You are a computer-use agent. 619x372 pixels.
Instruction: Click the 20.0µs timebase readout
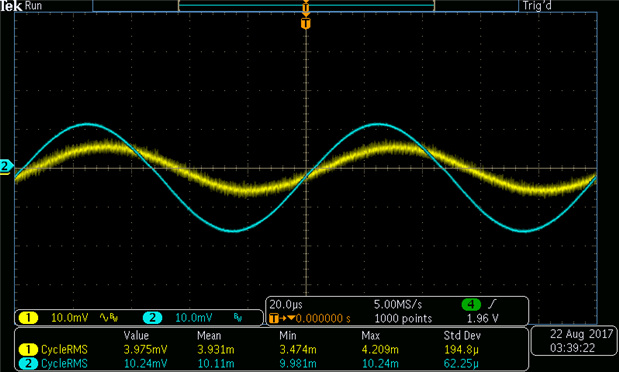point(286,304)
